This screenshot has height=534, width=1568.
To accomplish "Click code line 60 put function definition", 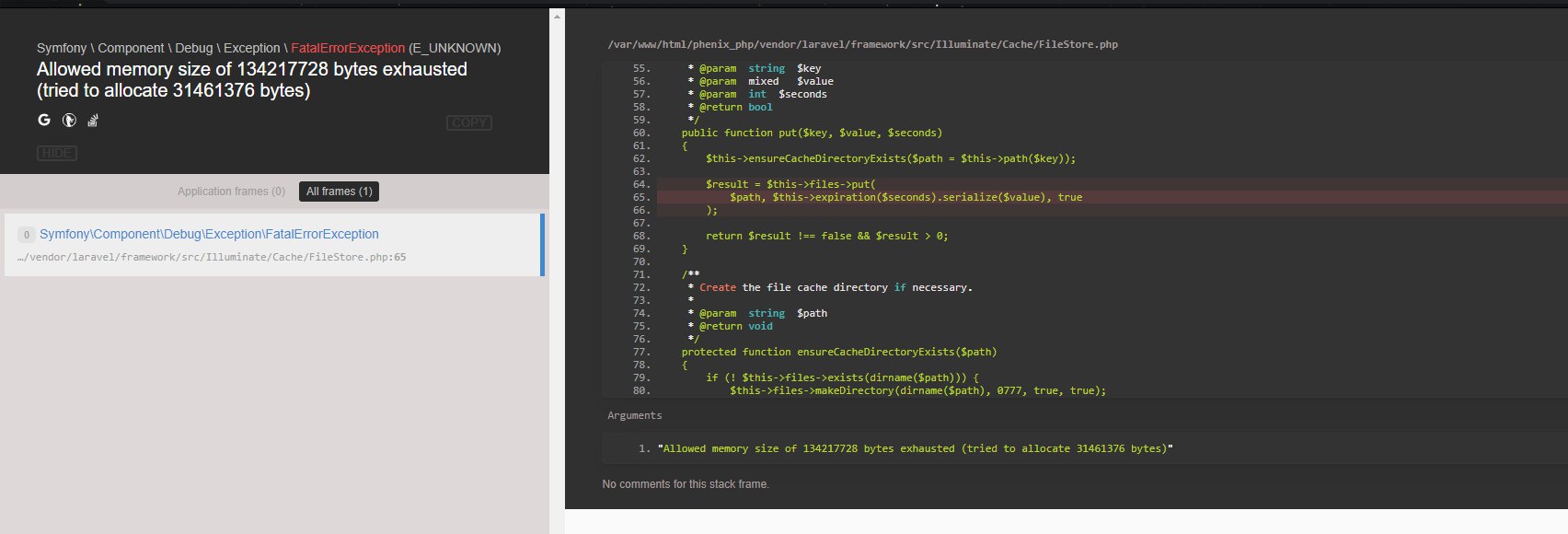I will coord(812,133).
